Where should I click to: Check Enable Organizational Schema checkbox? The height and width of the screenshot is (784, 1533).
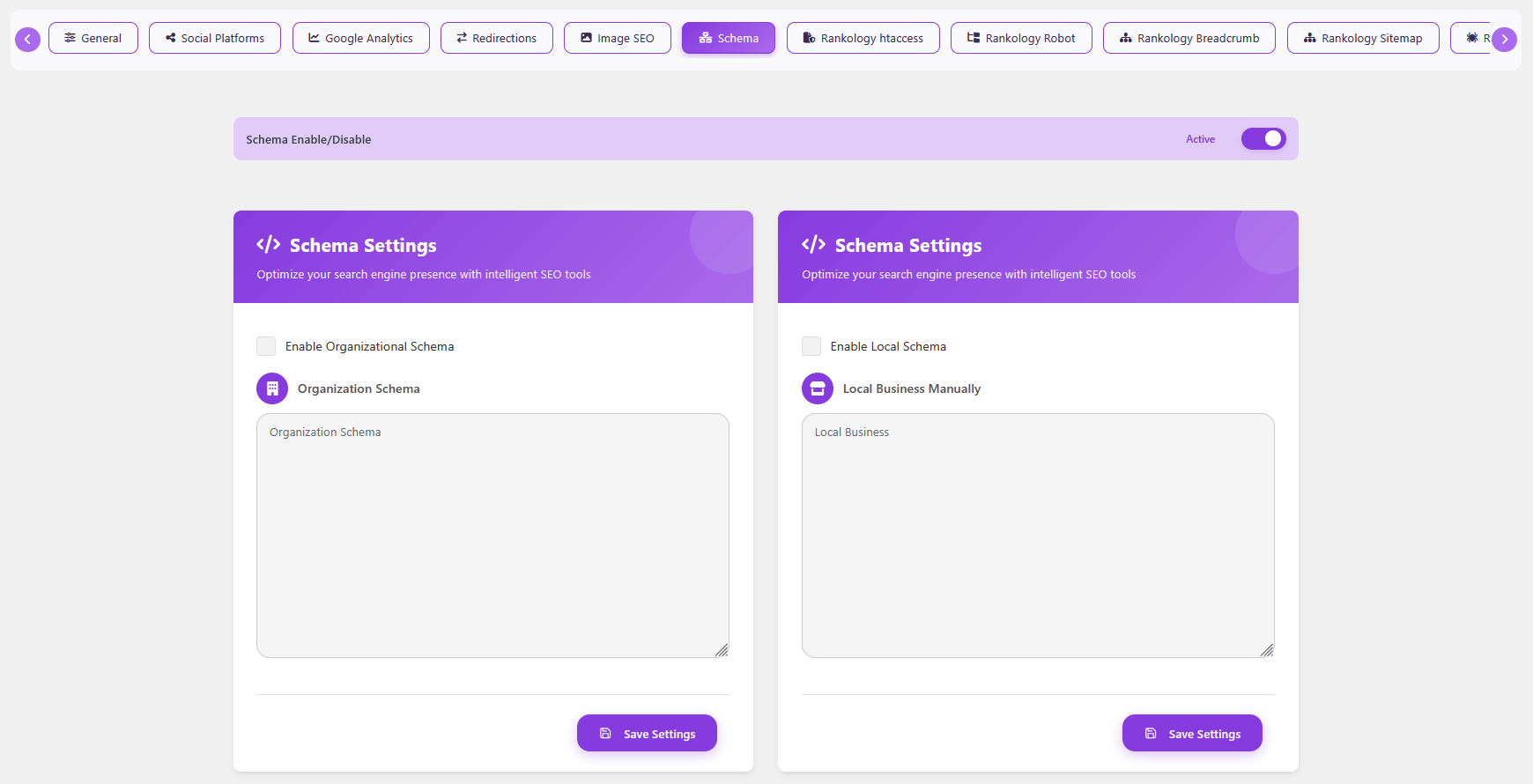coord(266,346)
